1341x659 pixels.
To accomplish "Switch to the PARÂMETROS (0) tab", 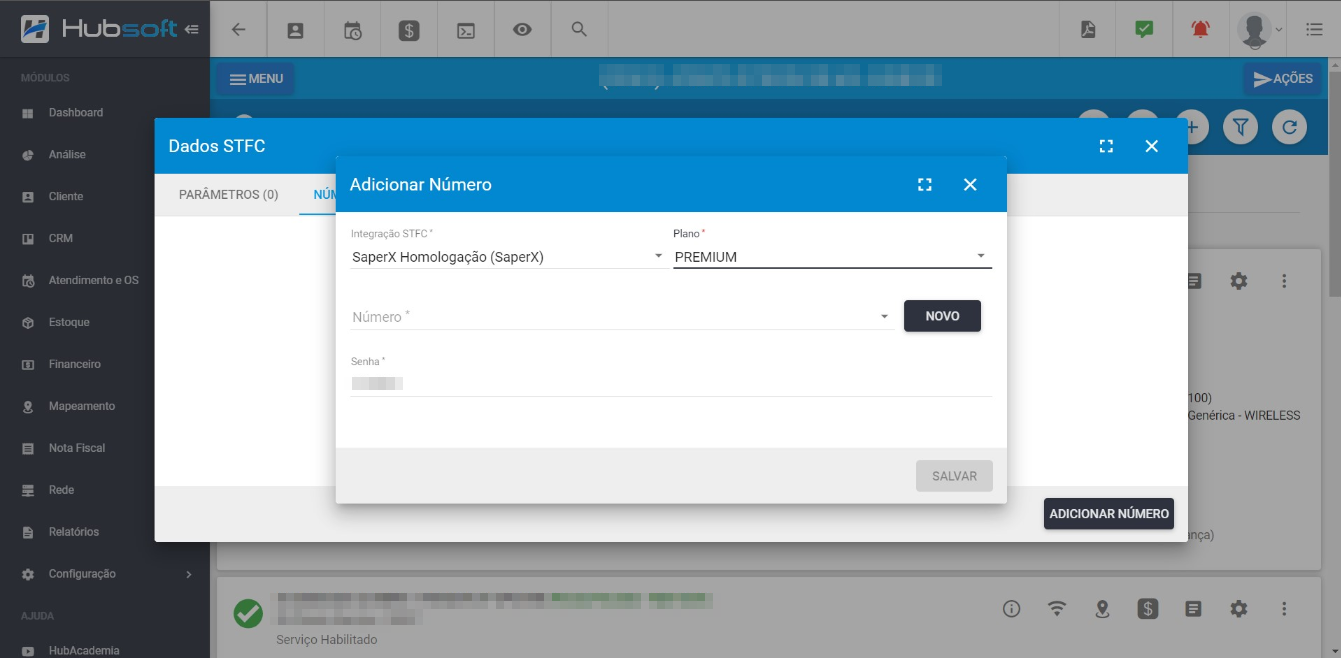I will pyautogui.click(x=228, y=195).
